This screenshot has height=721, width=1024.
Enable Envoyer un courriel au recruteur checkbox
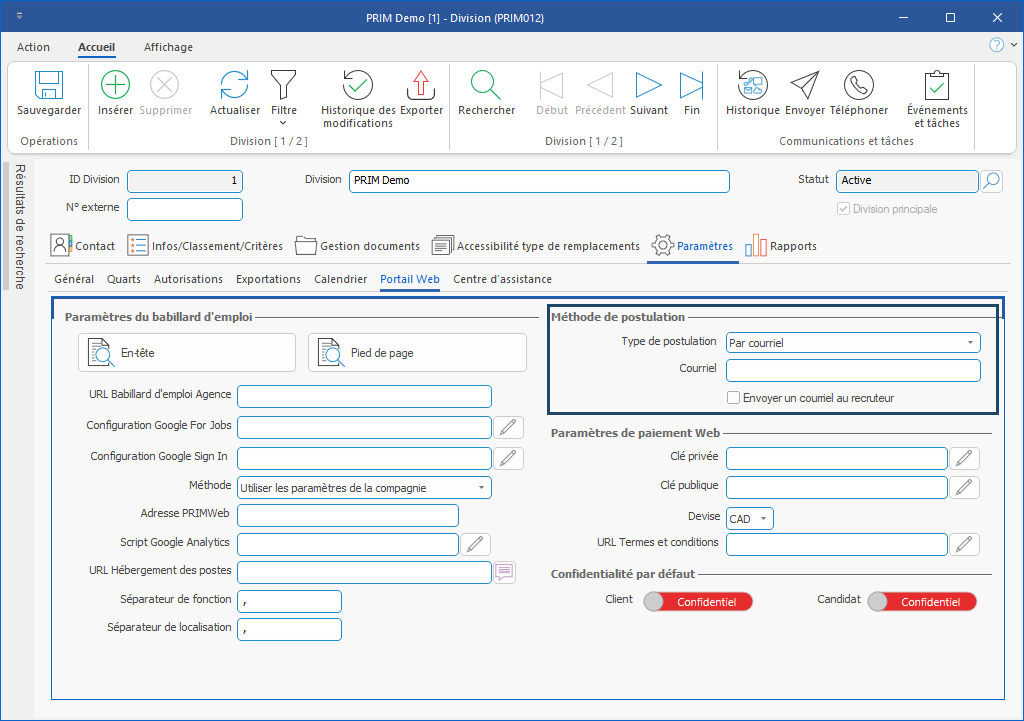coord(734,398)
